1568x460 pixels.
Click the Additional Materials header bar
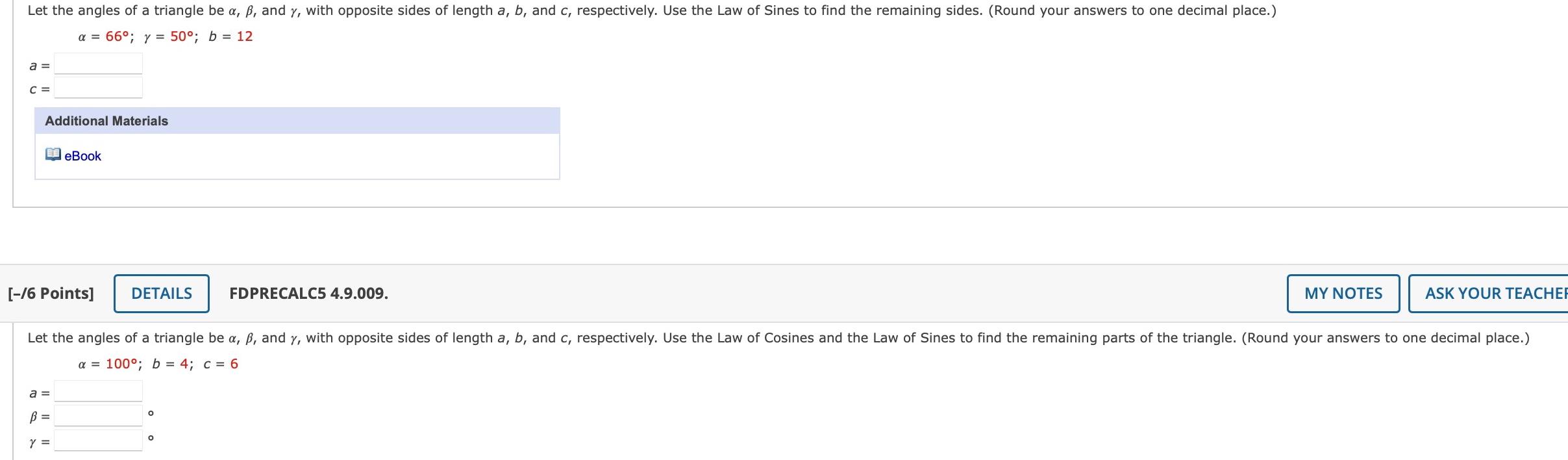tap(297, 121)
